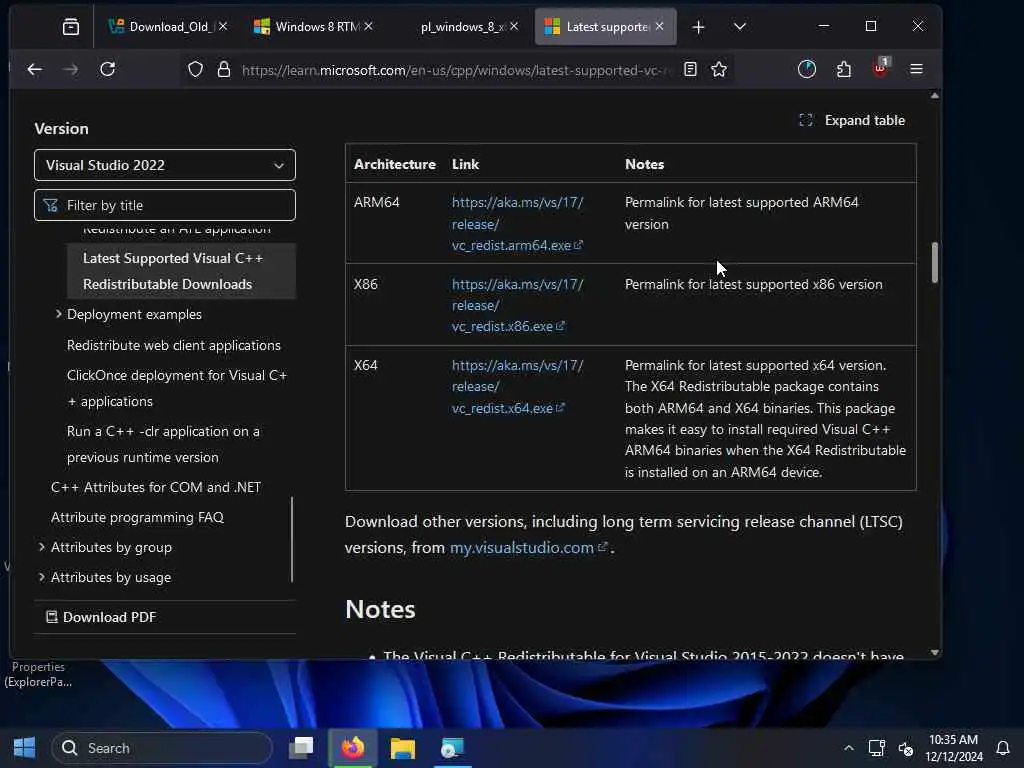Open the disc app on taskbar
This screenshot has height=768, width=1024.
click(x=452, y=748)
